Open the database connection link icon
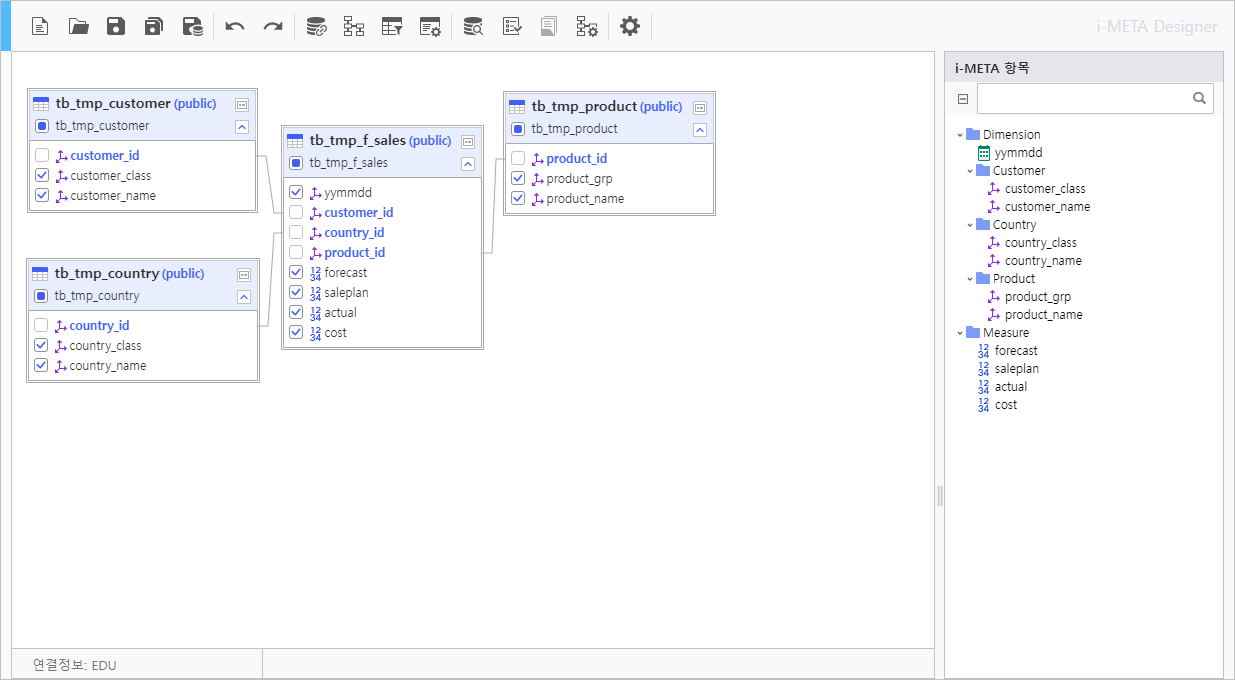Screen dimensions: 1235x680 (316, 27)
